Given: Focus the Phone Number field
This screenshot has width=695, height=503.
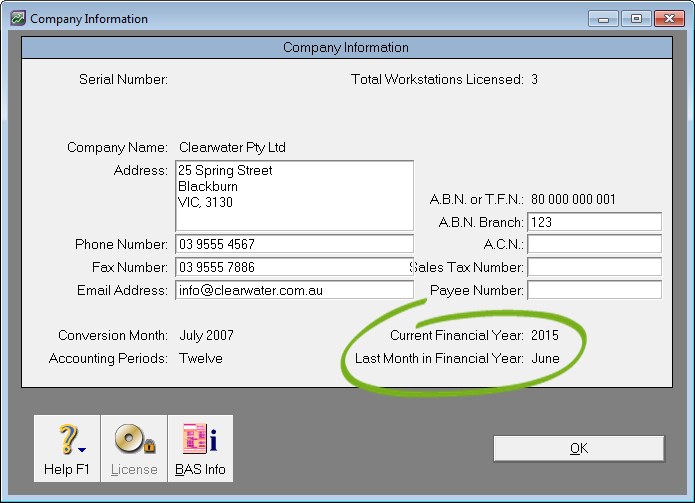Looking at the screenshot, I should click(294, 245).
